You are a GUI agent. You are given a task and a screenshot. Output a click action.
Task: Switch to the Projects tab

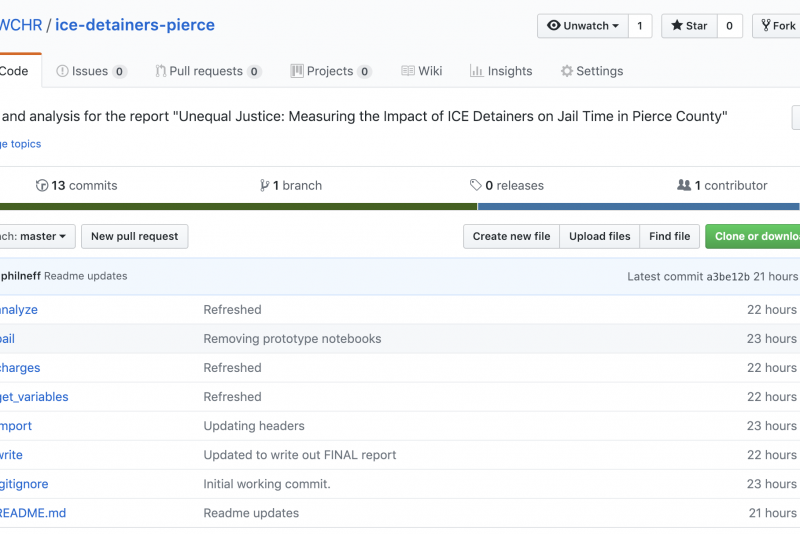331,71
